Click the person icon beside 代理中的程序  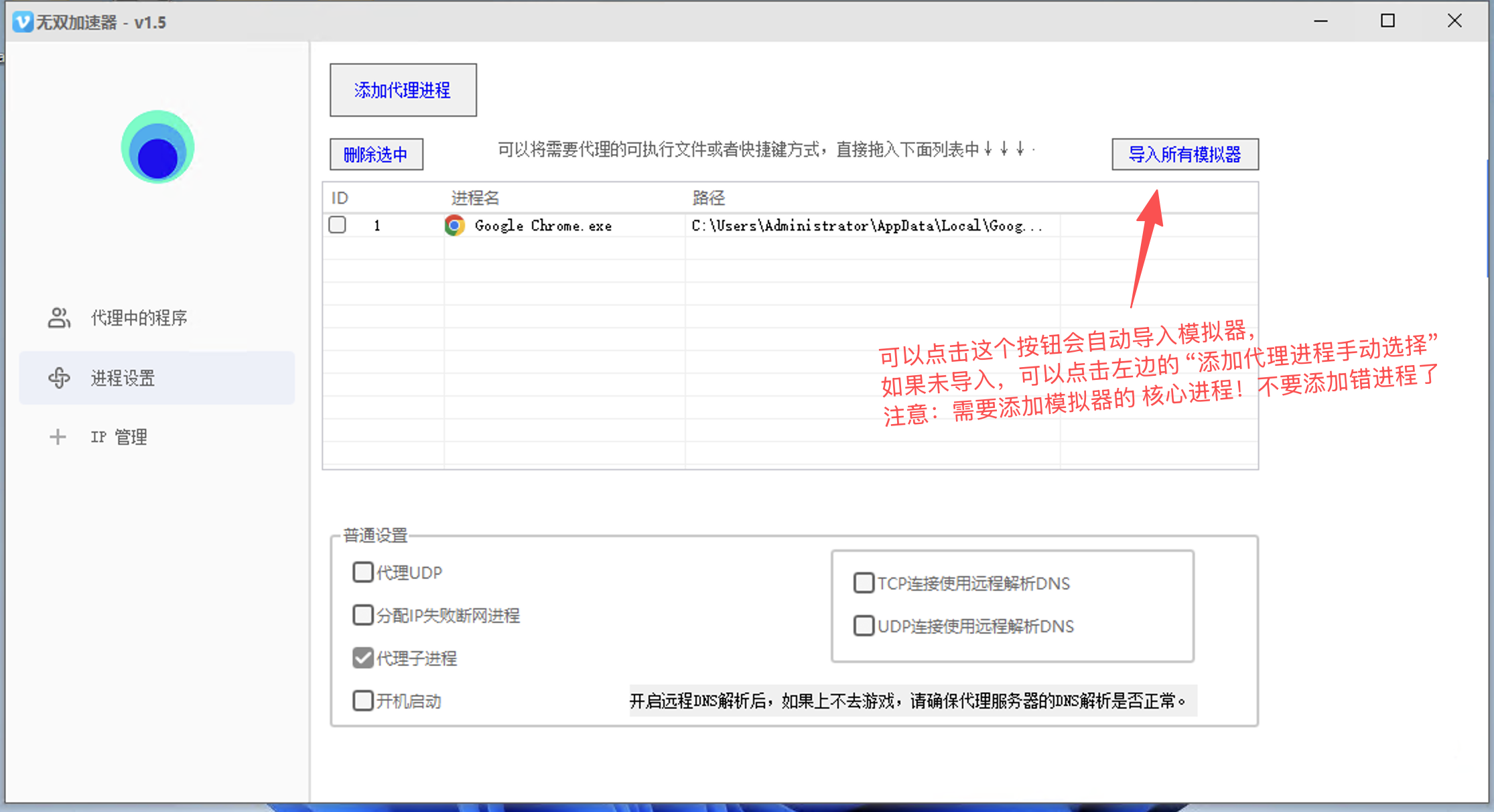click(59, 318)
